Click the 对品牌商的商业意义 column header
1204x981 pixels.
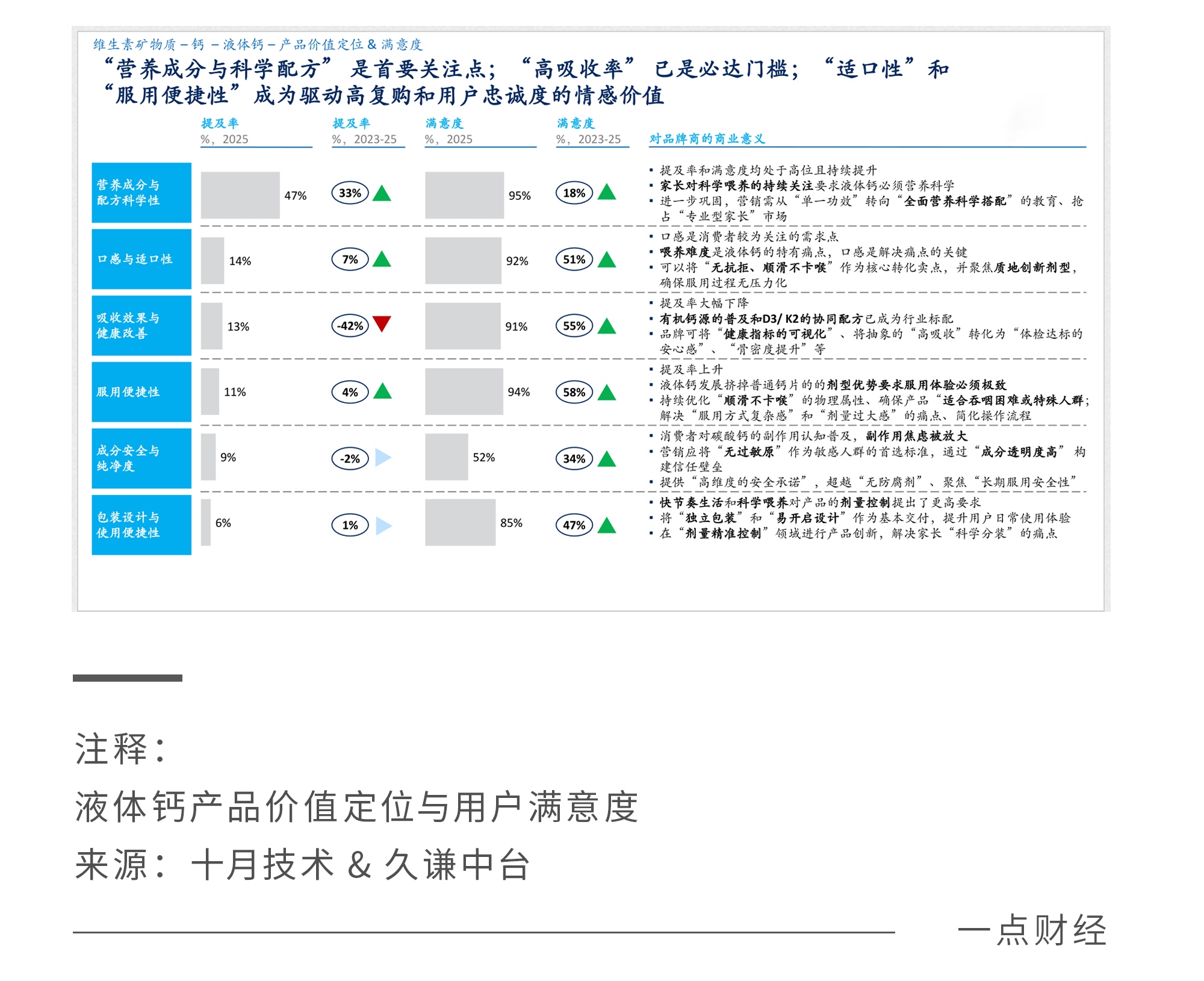707,139
